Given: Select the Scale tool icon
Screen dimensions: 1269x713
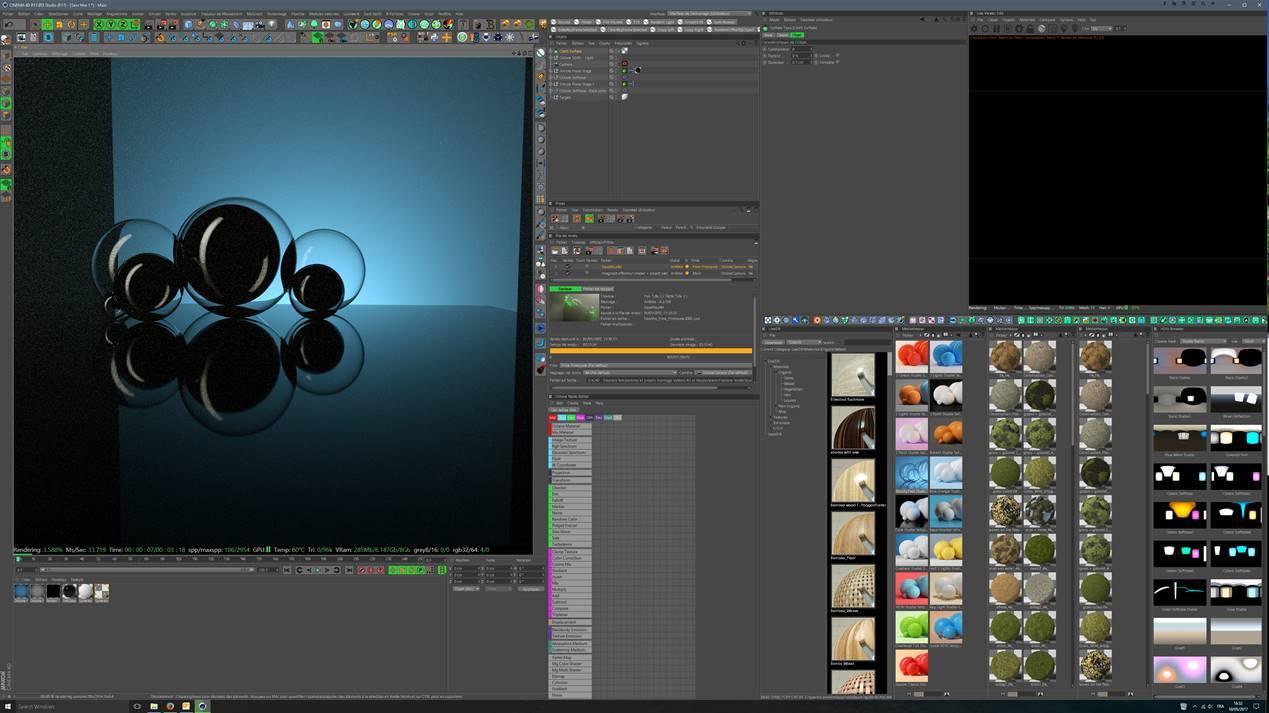Looking at the screenshot, I should tap(59, 24).
